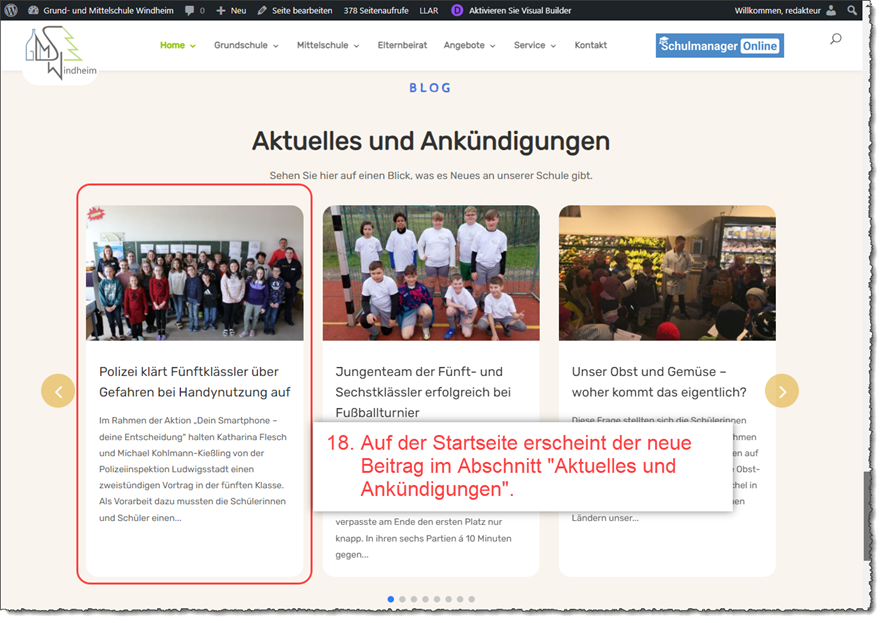
Task: Open the football team photo thumbnail
Action: (x=431, y=273)
